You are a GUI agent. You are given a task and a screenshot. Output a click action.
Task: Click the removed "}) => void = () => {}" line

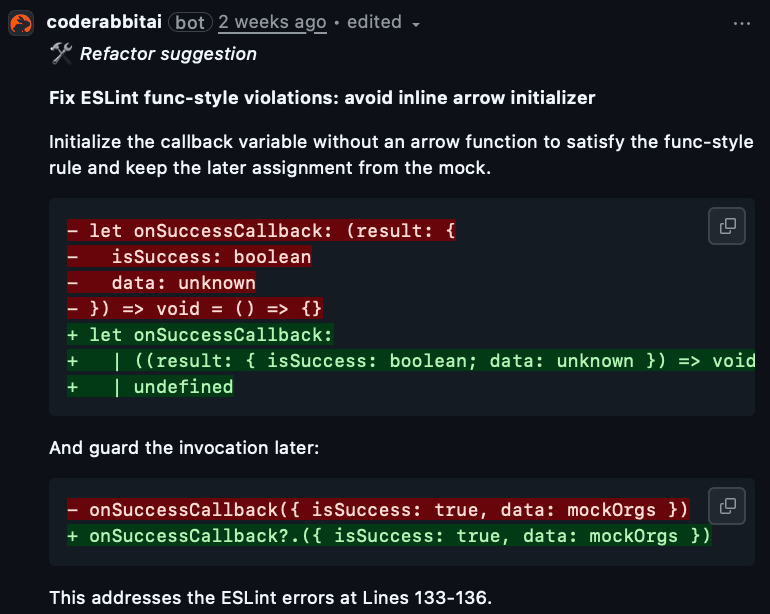pos(195,309)
